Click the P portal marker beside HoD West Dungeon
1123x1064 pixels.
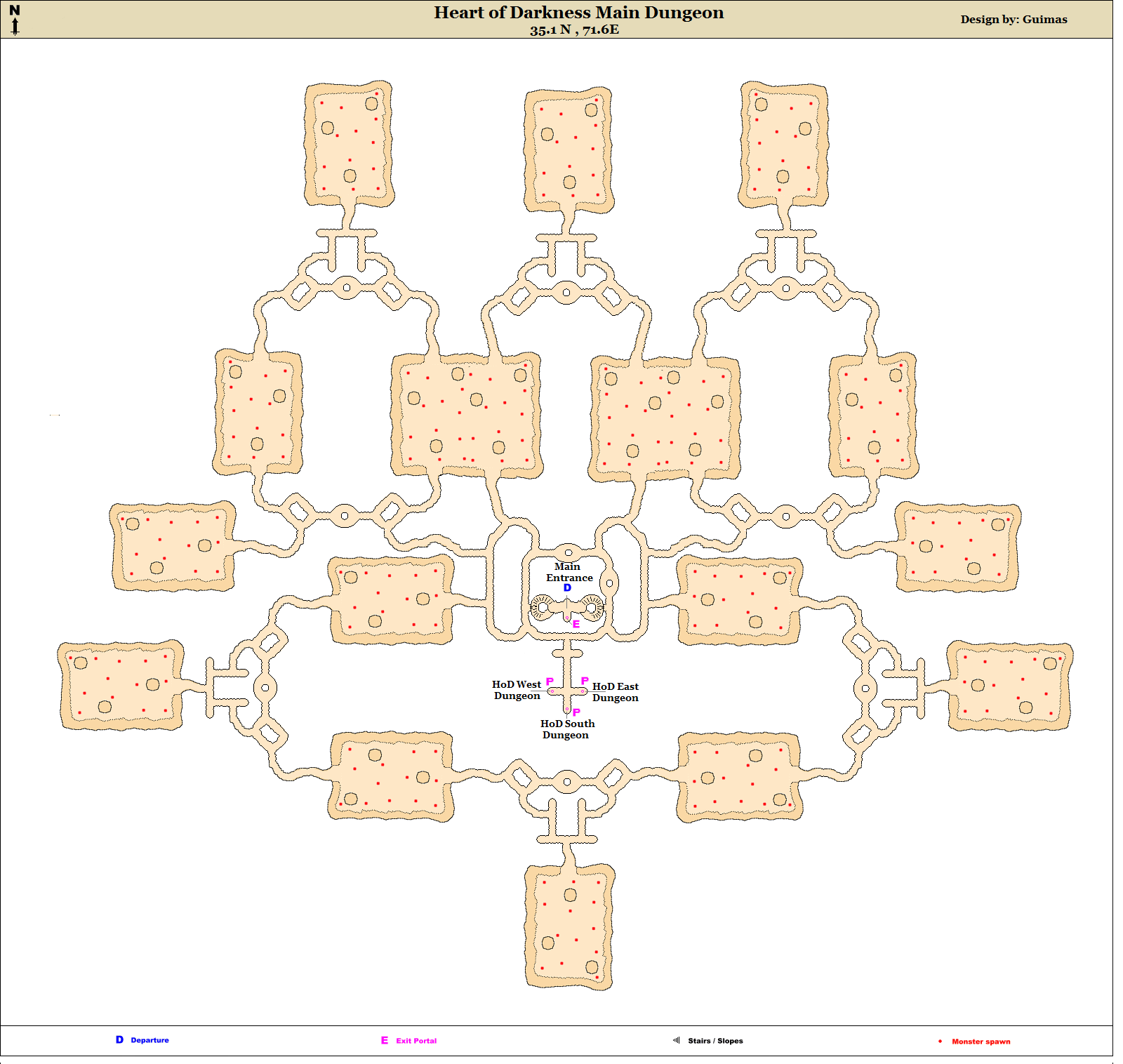[550, 681]
